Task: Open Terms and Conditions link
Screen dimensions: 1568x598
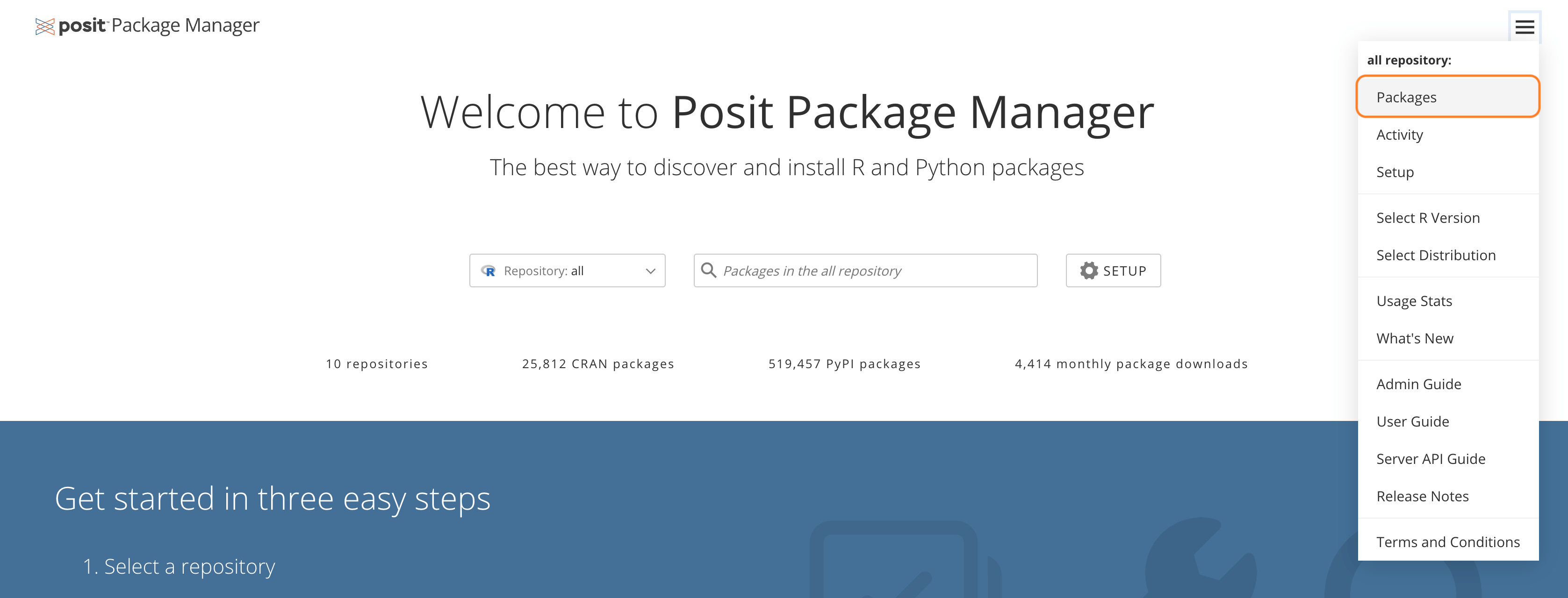Action: pos(1447,542)
